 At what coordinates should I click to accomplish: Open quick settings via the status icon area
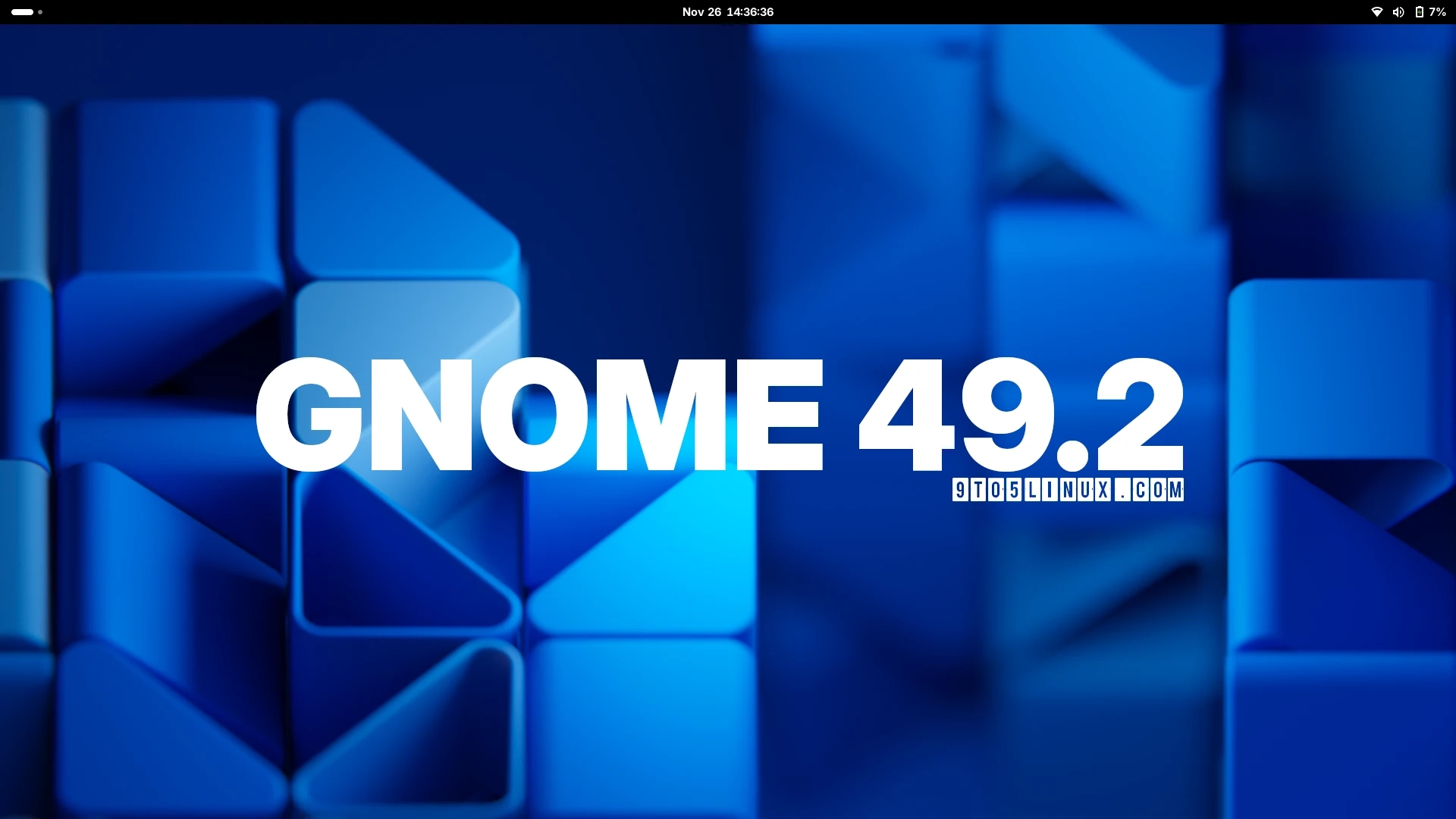1407,11
